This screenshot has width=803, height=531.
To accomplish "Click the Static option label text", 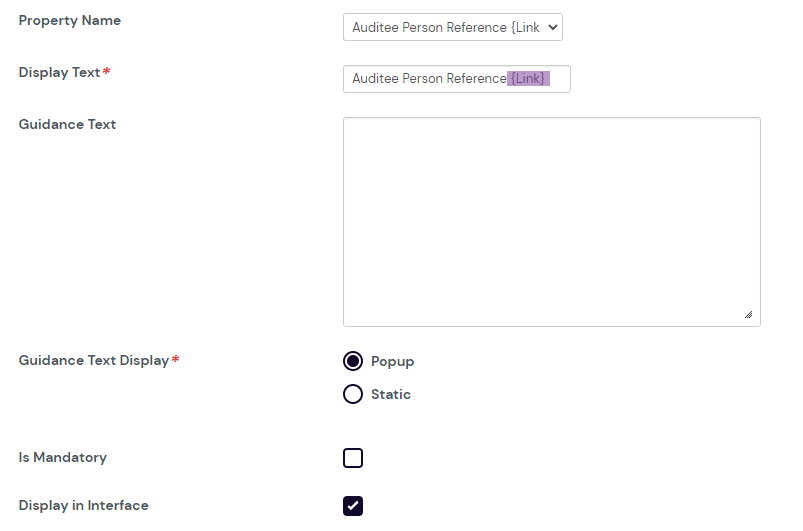I will tap(391, 395).
